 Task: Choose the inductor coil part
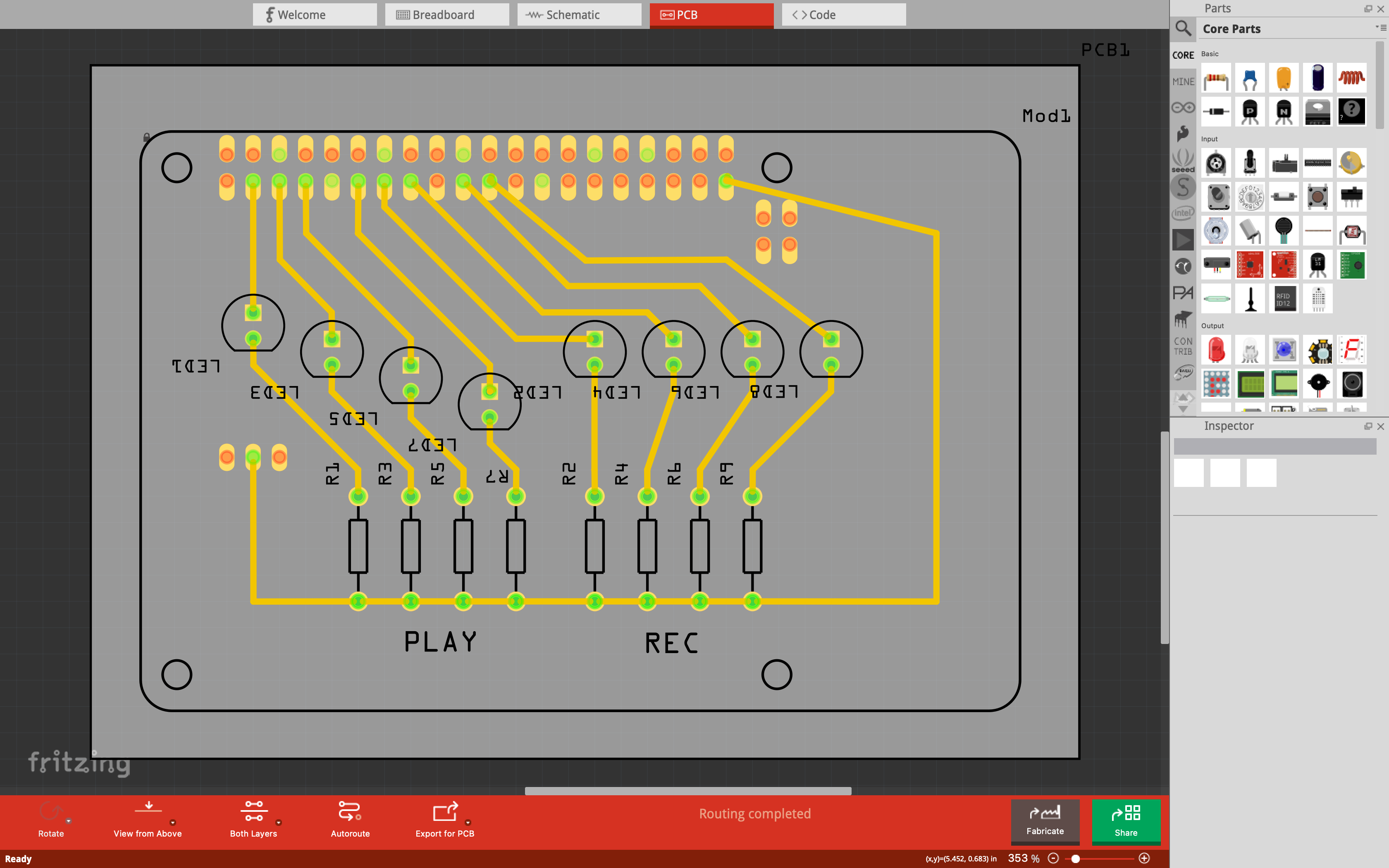(1351, 79)
